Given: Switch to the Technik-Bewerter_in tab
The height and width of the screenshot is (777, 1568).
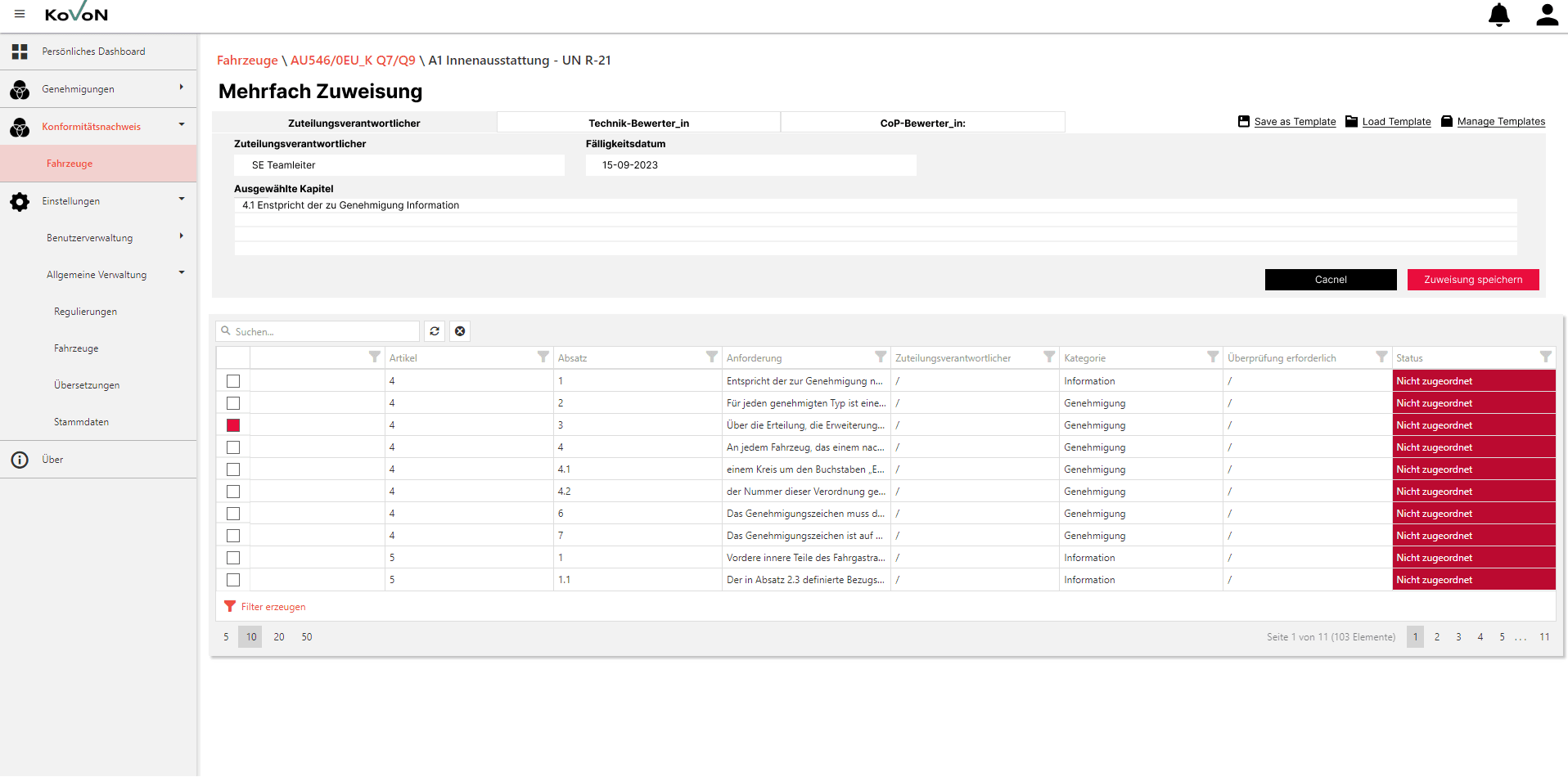Looking at the screenshot, I should point(638,123).
